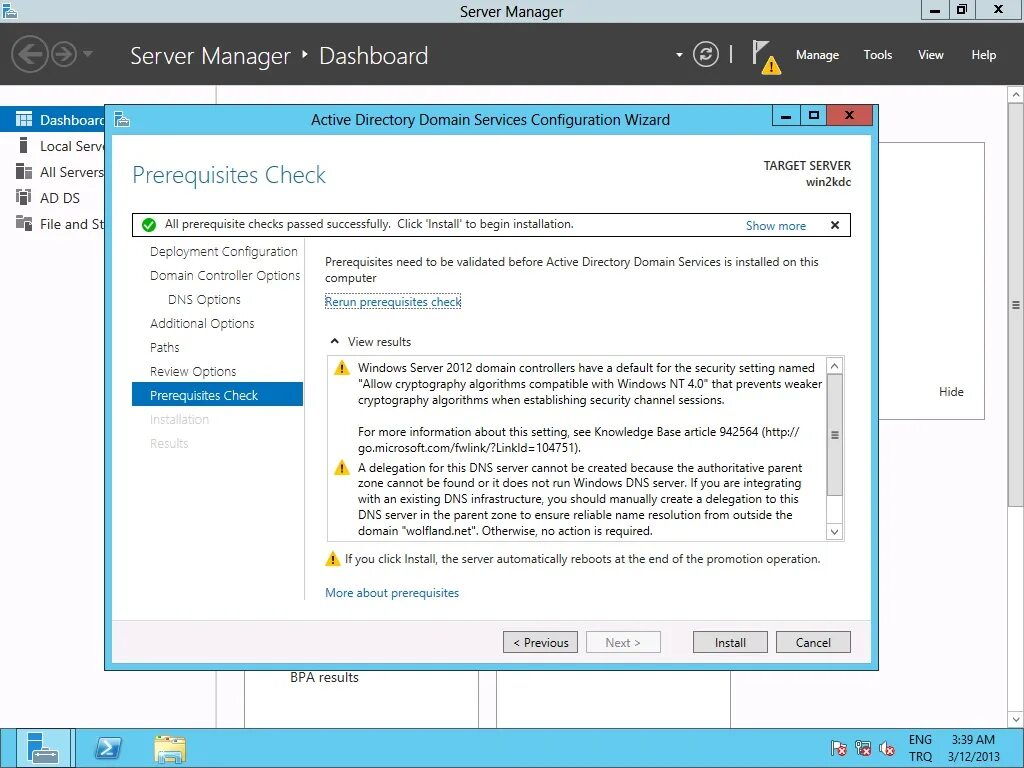The width and height of the screenshot is (1024, 768).
Task: Click the Server Manager title bar icon
Action: coord(9,10)
